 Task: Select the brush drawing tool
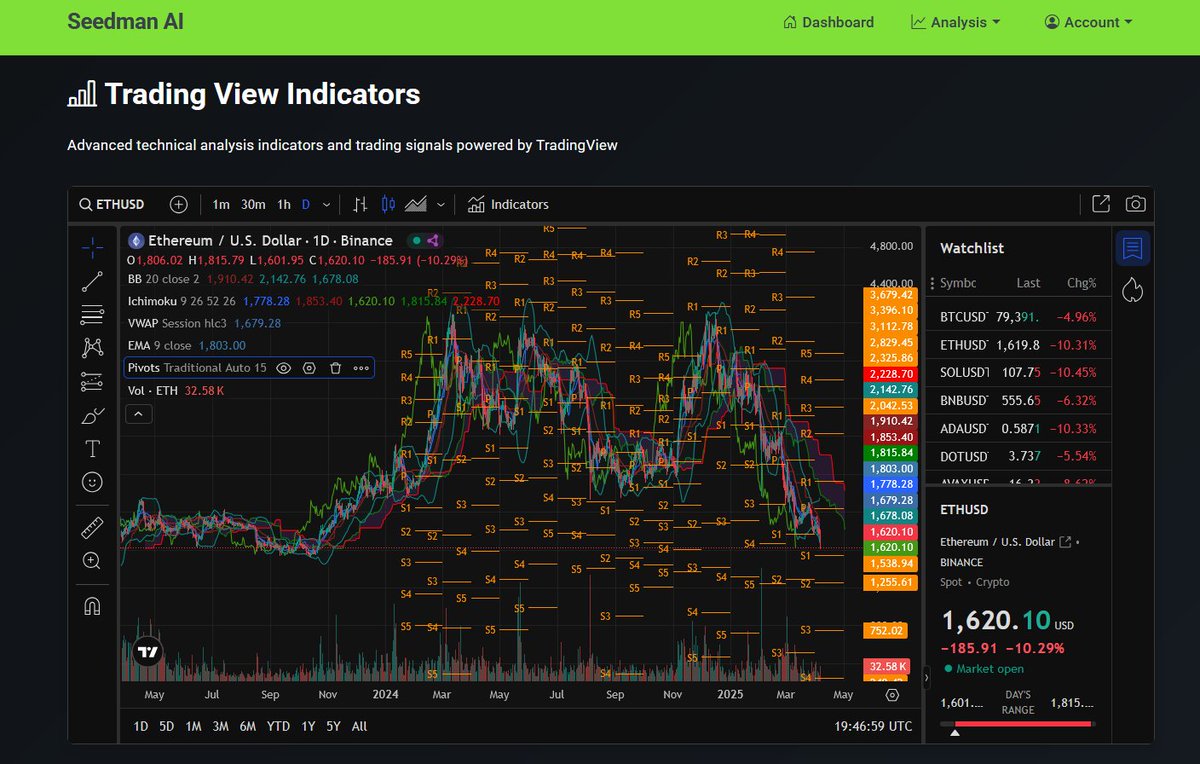[92, 415]
